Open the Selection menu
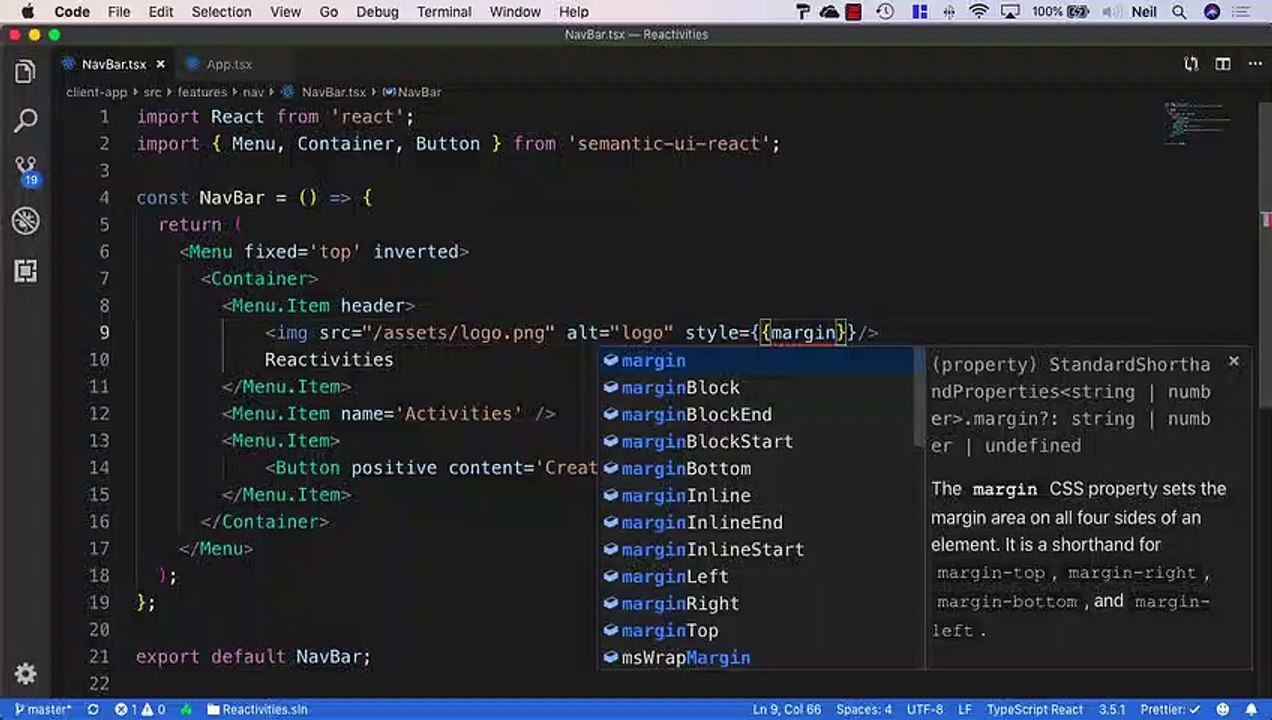The width and height of the screenshot is (1272, 720). [x=221, y=12]
